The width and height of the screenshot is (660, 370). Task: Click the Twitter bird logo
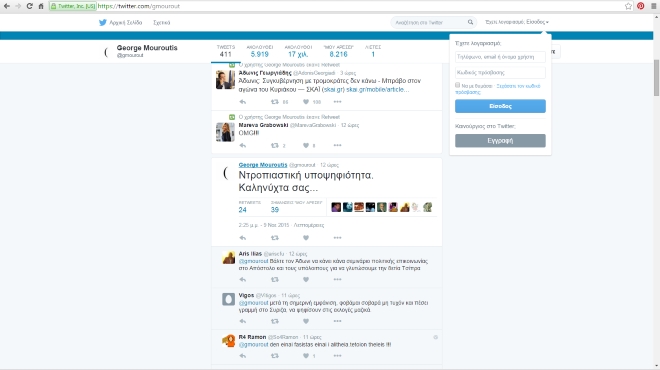[103, 22]
